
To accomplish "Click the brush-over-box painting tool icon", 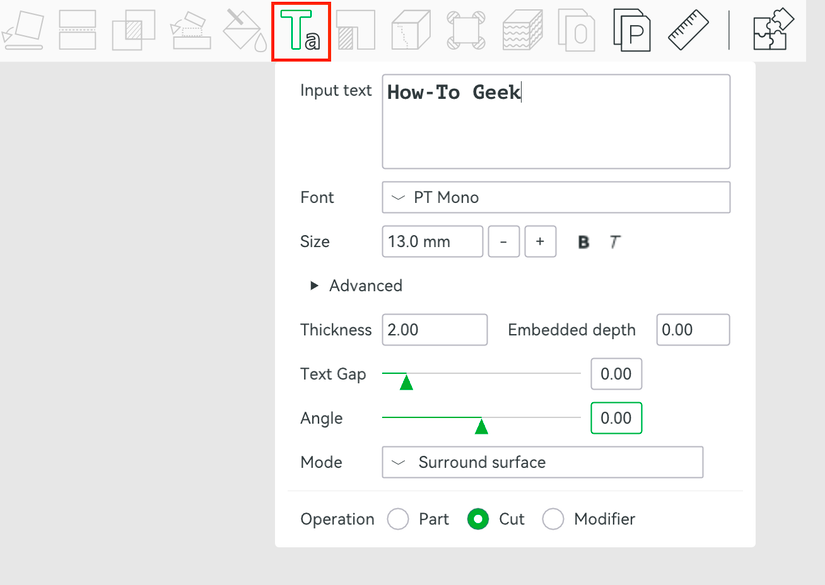I will tap(190, 31).
